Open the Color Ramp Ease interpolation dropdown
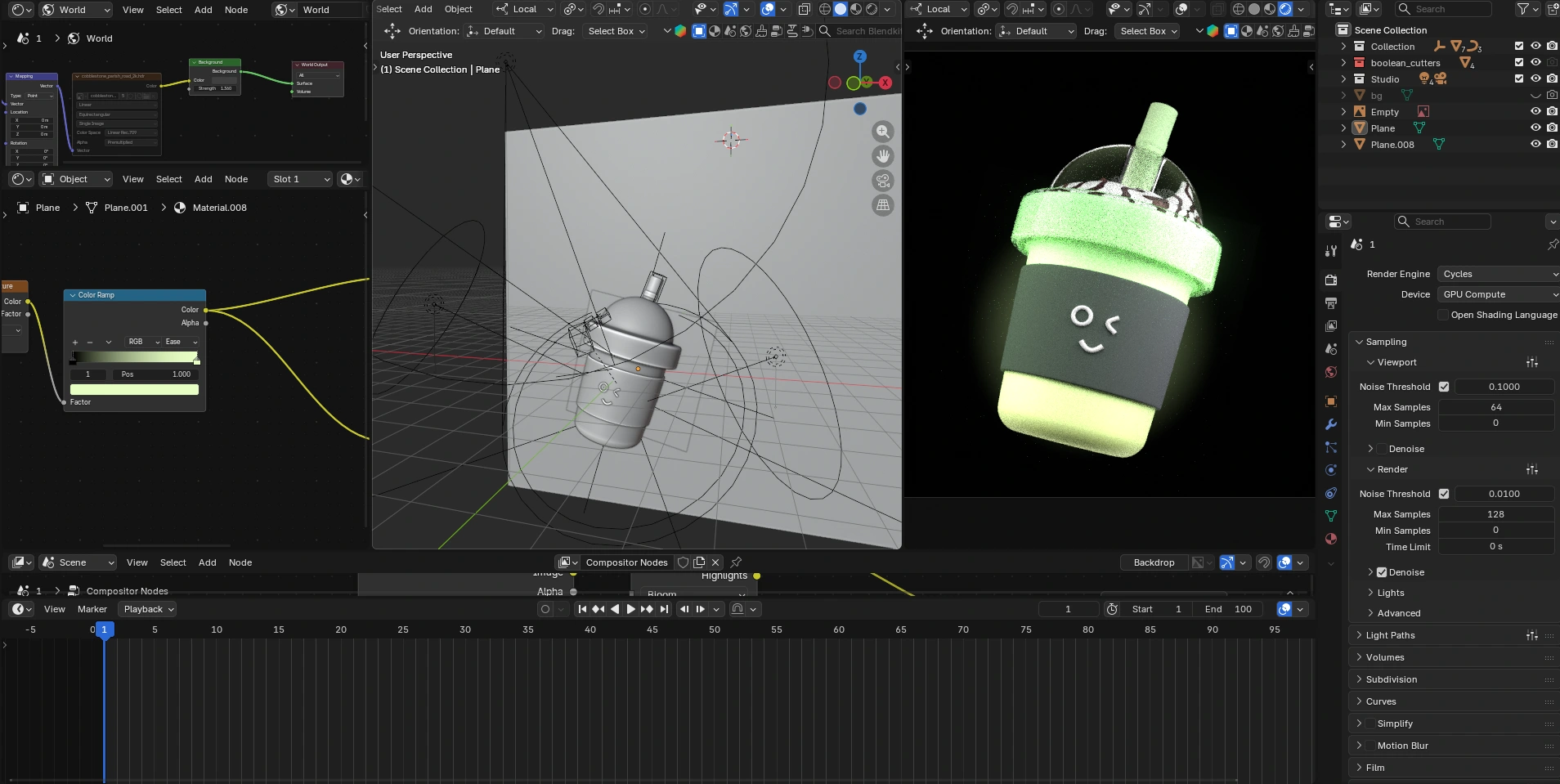The width and height of the screenshot is (1560, 784). click(182, 342)
